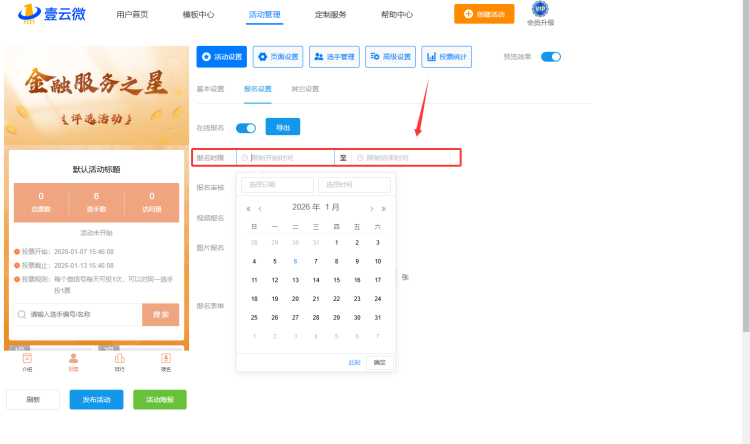Jump to next year in calendar
Image resolution: width=750 pixels, height=444 pixels.
pos(383,208)
